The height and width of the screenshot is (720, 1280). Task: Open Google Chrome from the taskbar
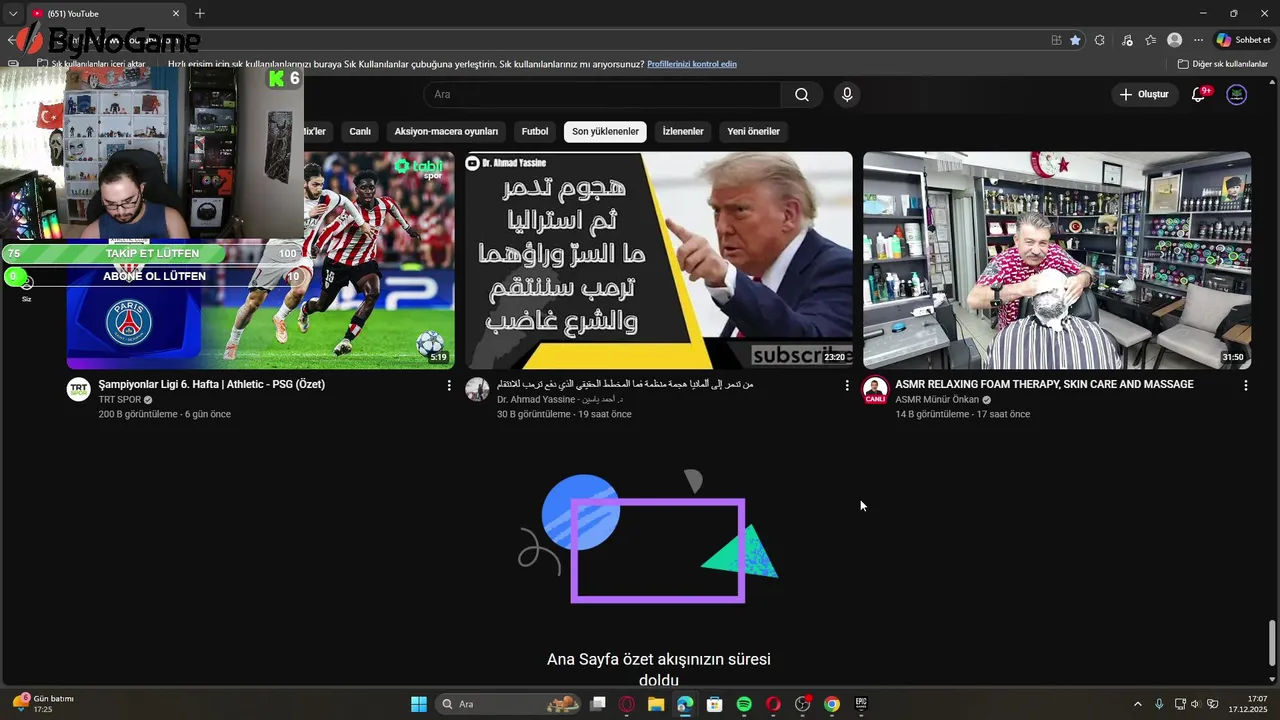coord(832,704)
